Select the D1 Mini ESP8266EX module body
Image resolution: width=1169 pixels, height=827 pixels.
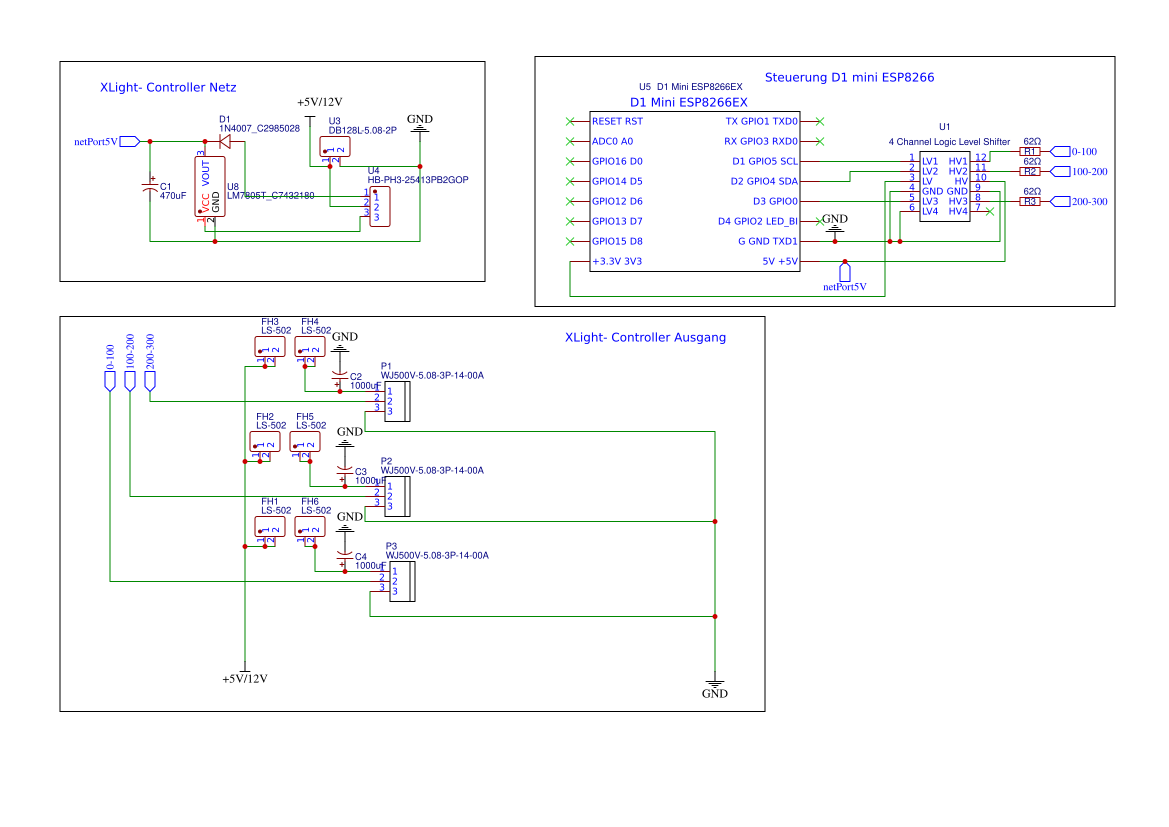694,191
